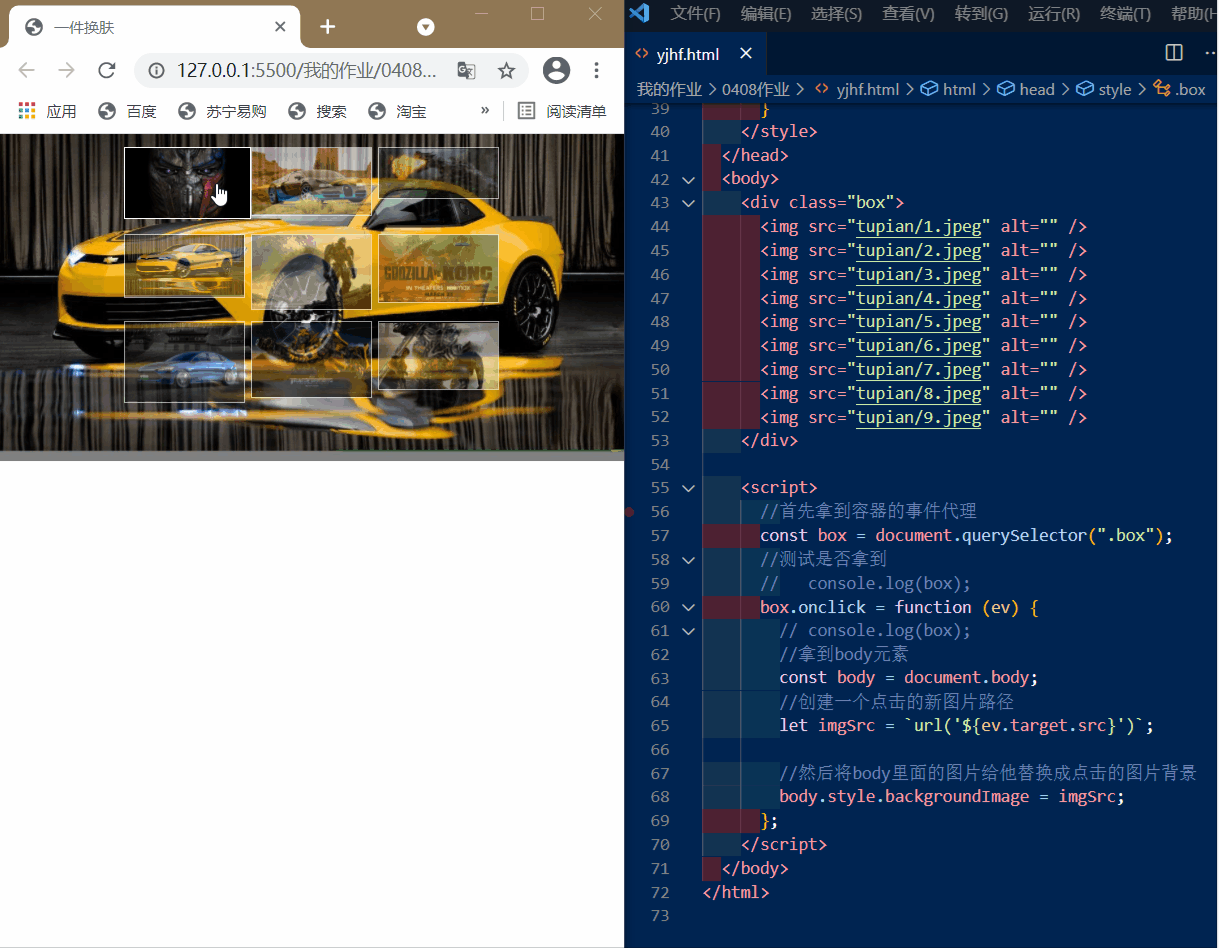Select the silver car thumbnail in bottom row

click(184, 362)
